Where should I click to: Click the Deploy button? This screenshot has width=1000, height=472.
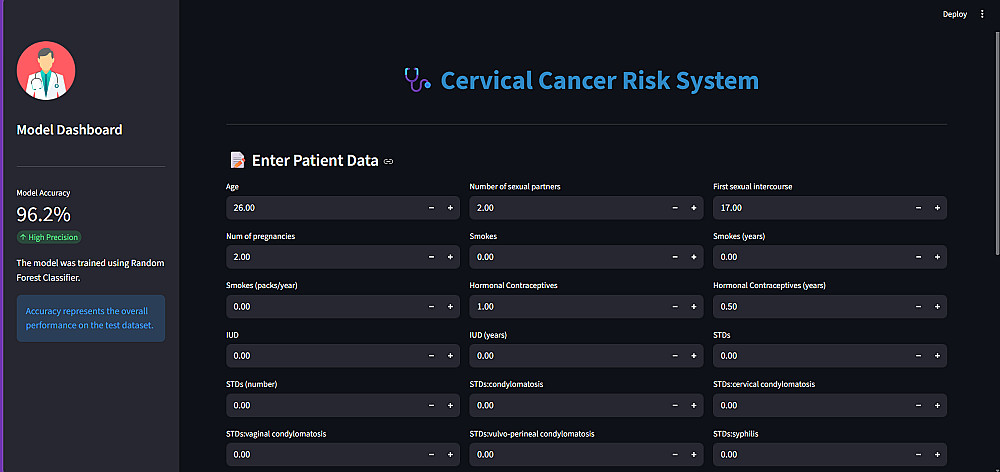[954, 14]
